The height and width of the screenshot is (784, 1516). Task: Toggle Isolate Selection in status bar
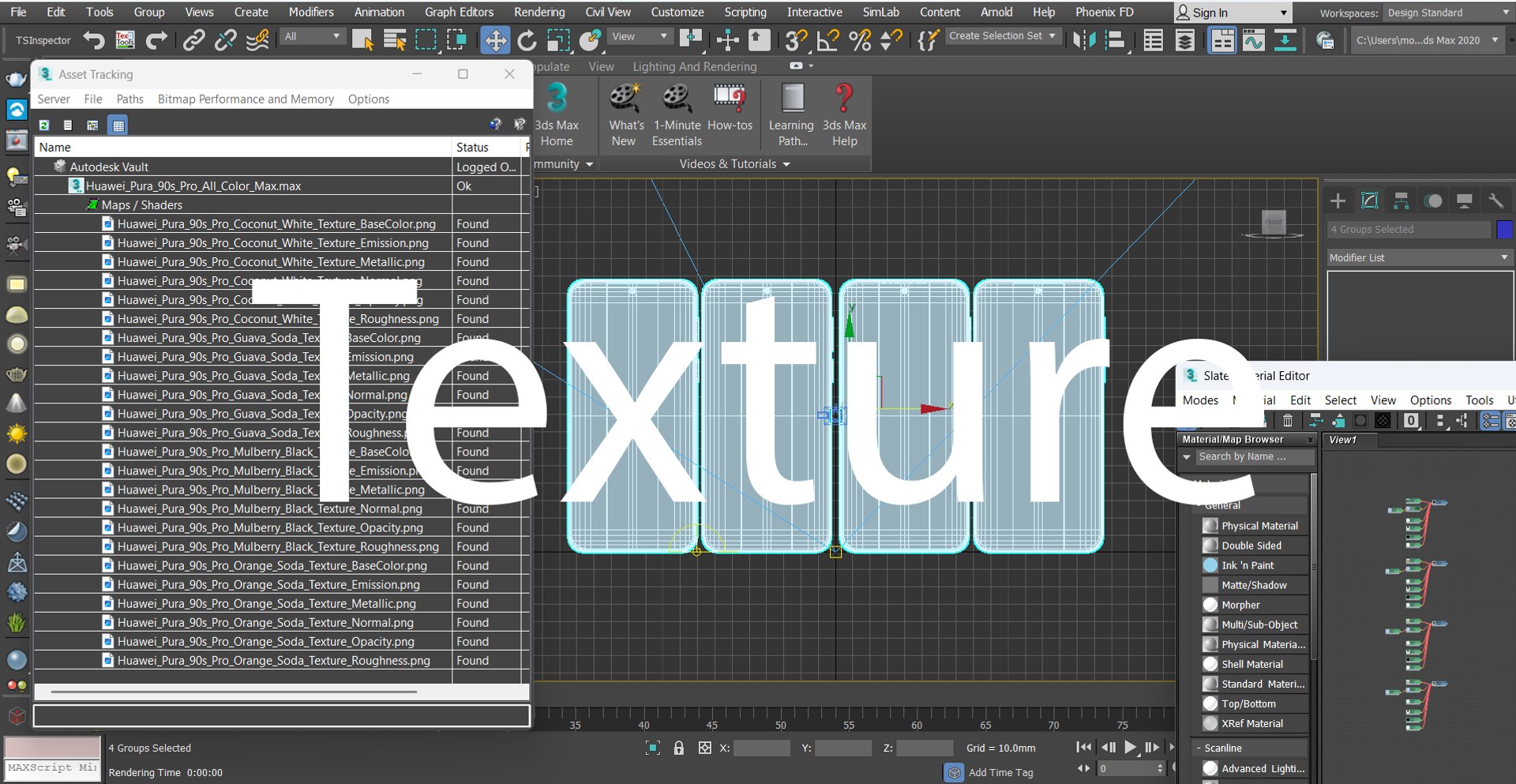coord(653,748)
